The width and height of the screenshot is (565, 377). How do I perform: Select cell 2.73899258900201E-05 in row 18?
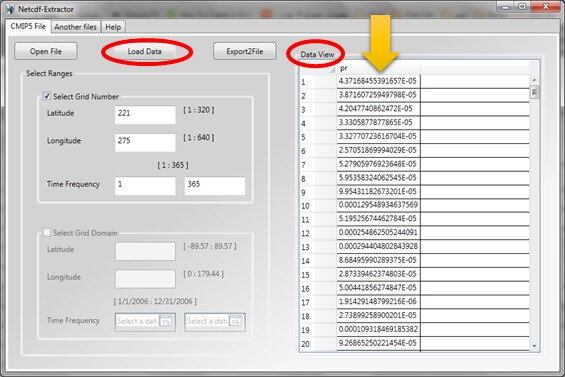[x=378, y=315]
